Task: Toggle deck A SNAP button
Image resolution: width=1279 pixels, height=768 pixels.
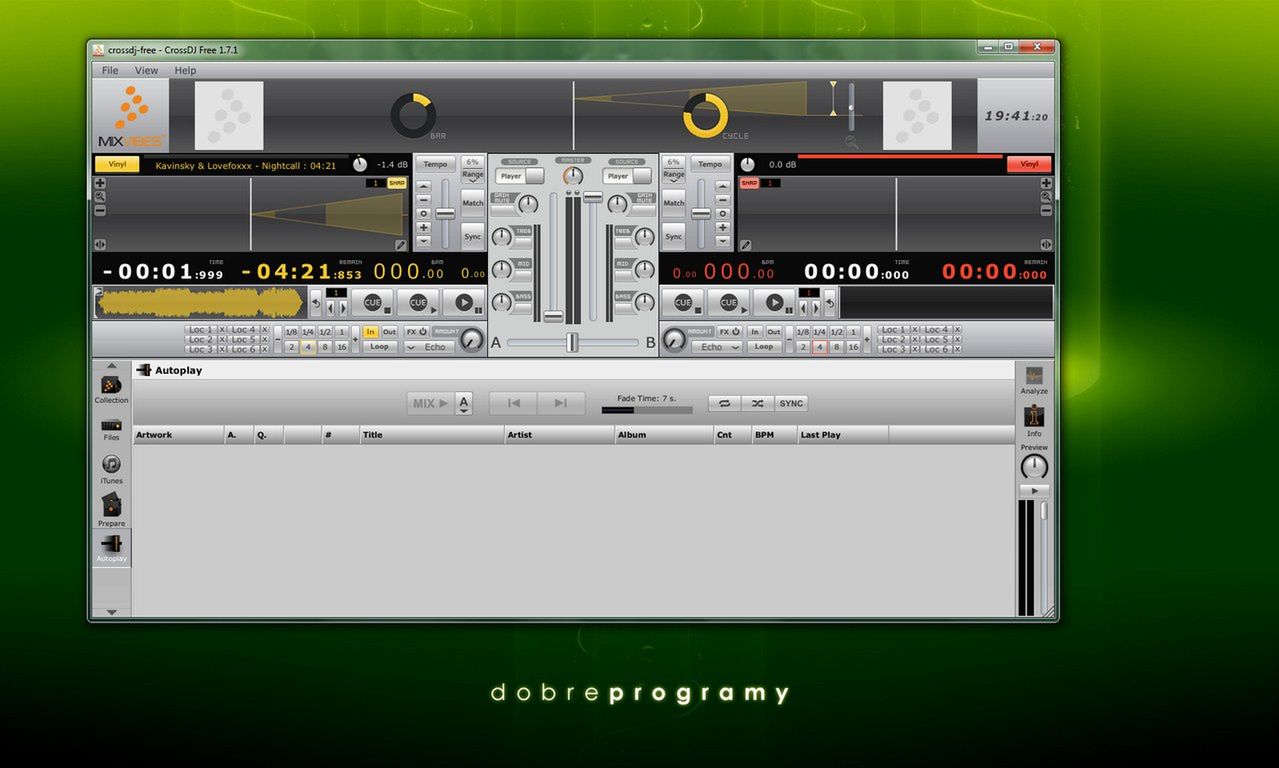Action: click(x=396, y=183)
